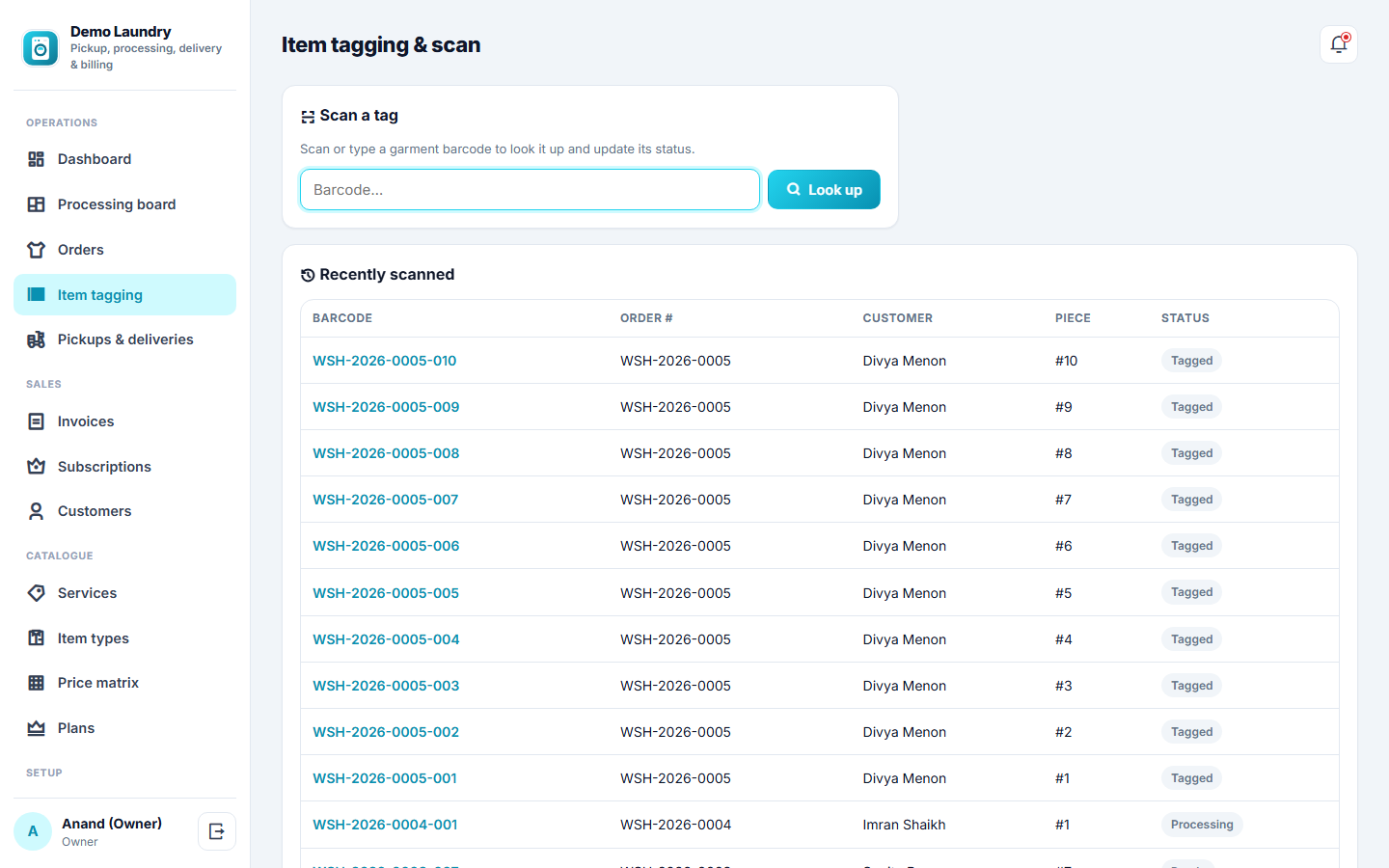Click the Item types menu entry
Screen dimensions: 1389x868
124,638
